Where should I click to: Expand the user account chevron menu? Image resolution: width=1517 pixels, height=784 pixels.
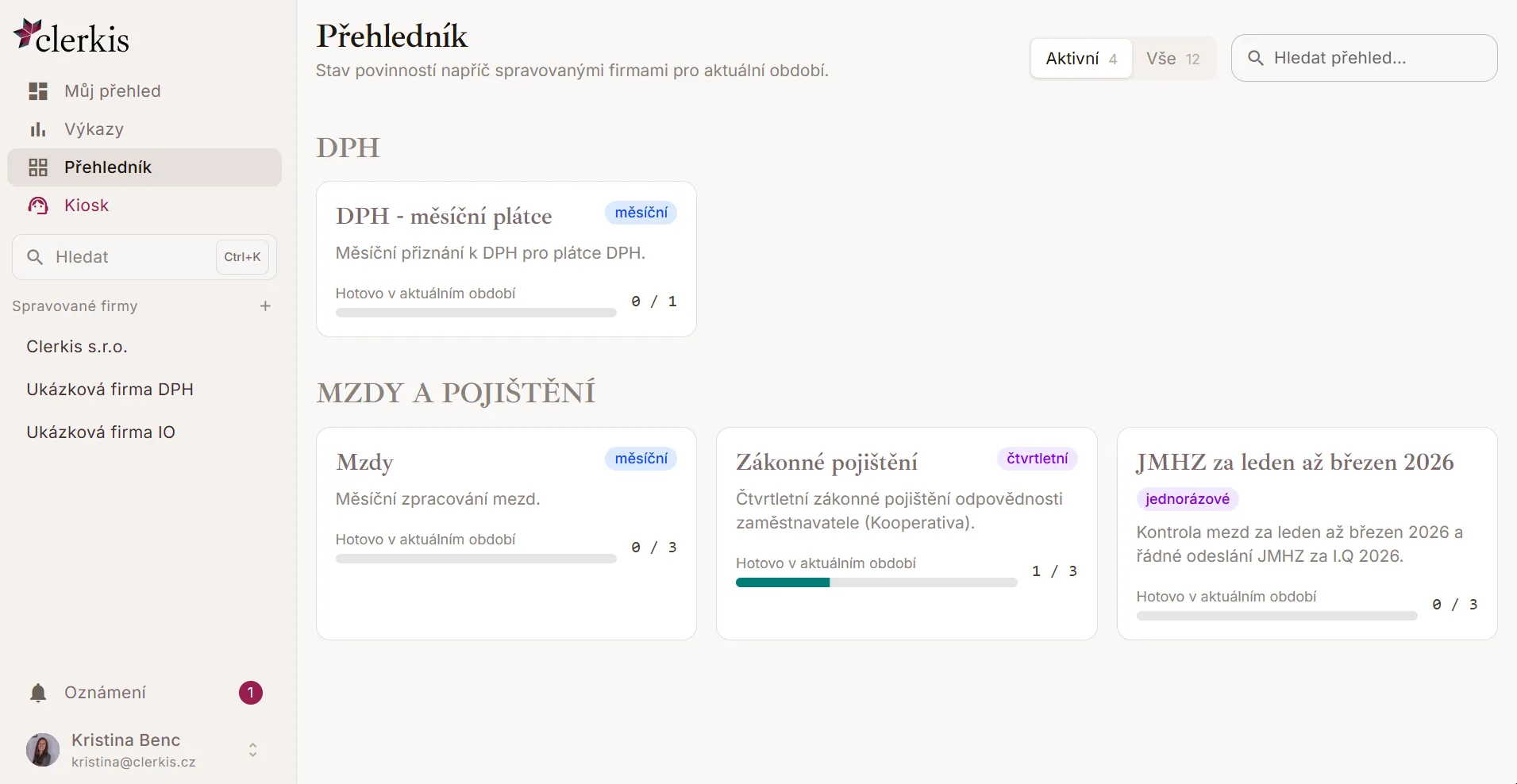pos(252,750)
